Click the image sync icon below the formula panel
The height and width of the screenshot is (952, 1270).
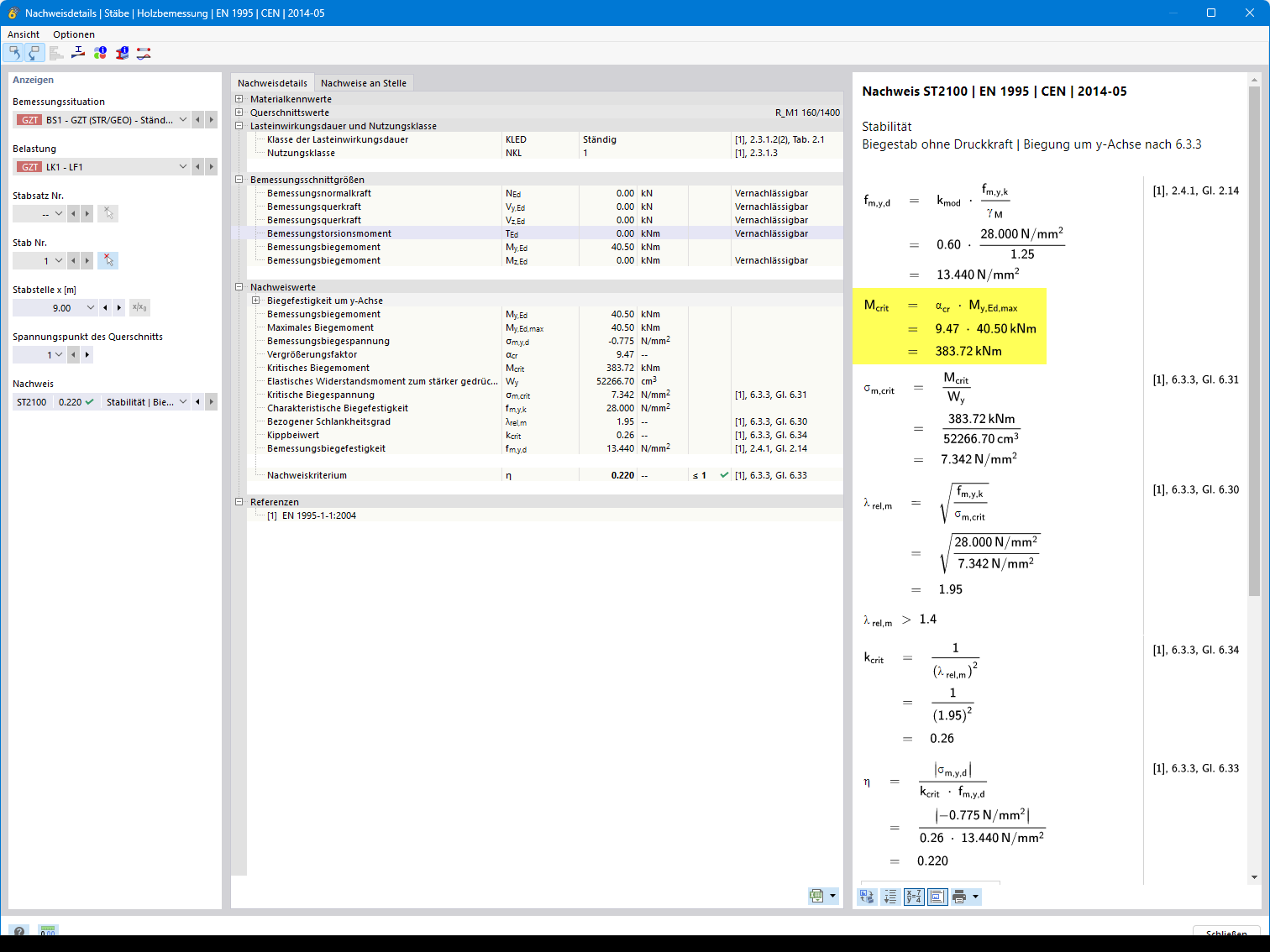867,897
